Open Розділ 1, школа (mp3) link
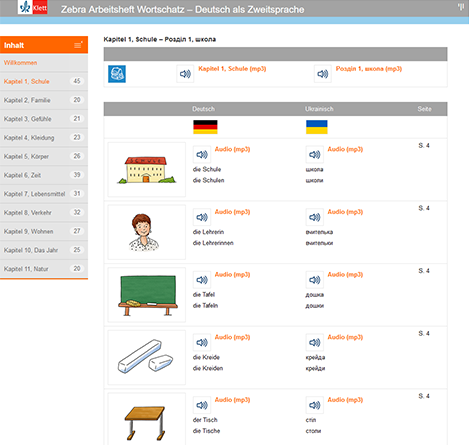 369,69
